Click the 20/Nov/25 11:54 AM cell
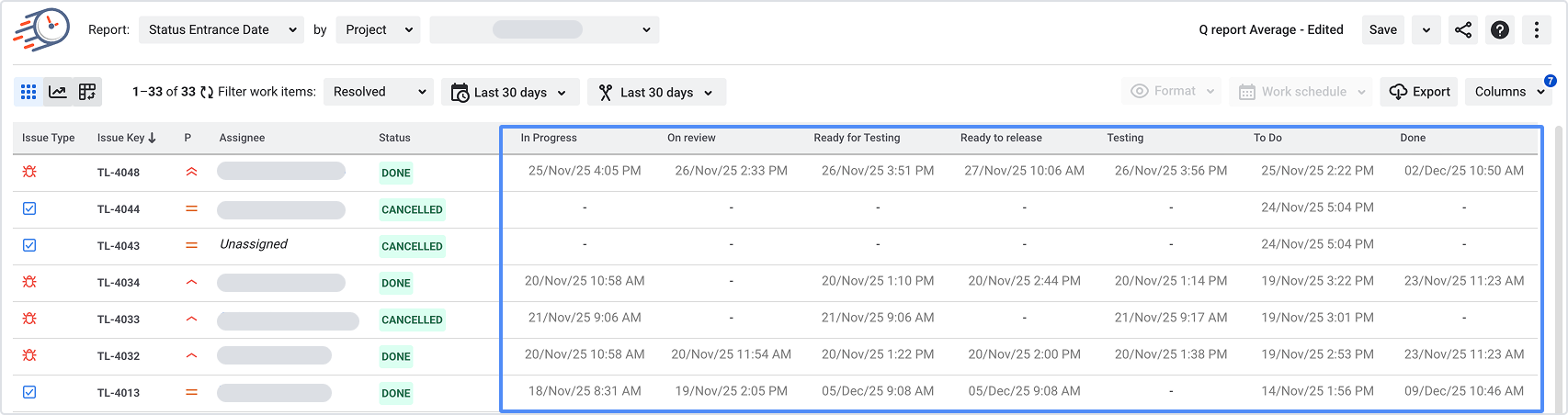Image resolution: width=1568 pixels, height=415 pixels. 731,354
